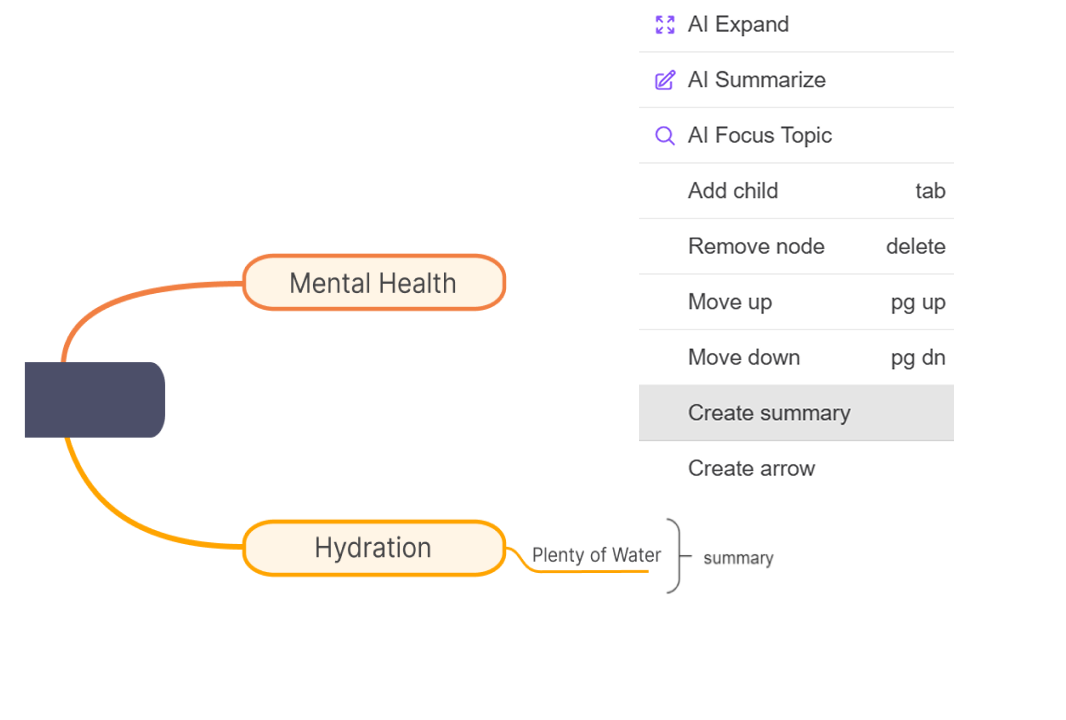The width and height of the screenshot is (1066, 720).
Task: Click the AI Expand arrows icon
Action: click(665, 25)
